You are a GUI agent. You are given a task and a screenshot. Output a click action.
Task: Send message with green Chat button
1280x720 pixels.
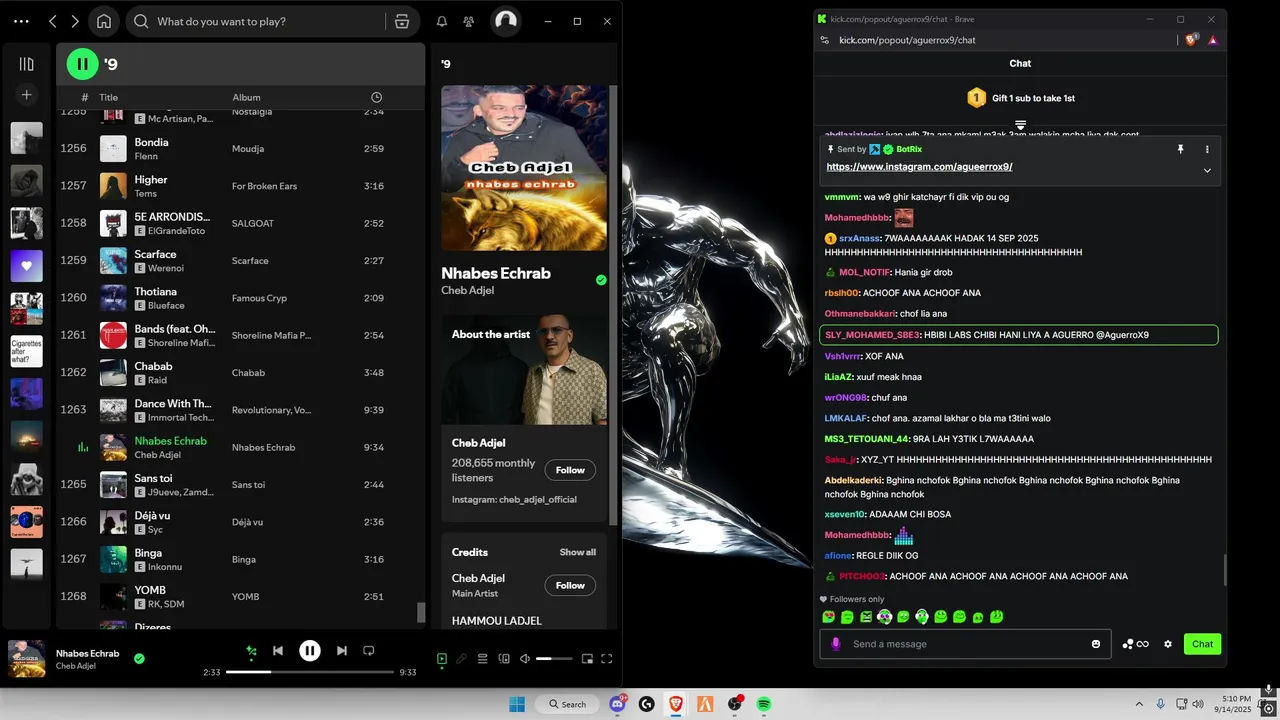coord(1202,644)
